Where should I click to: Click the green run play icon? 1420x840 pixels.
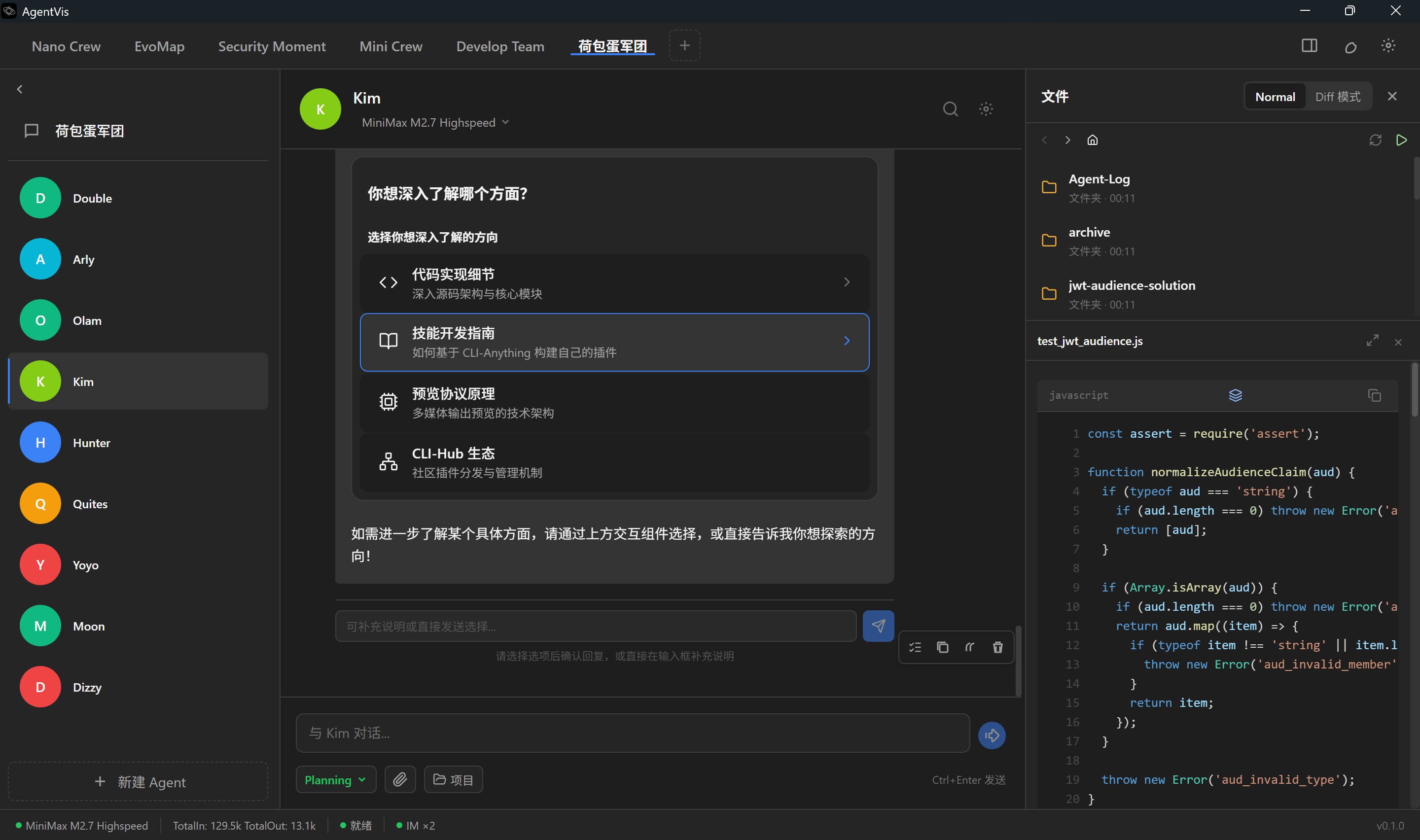1401,140
